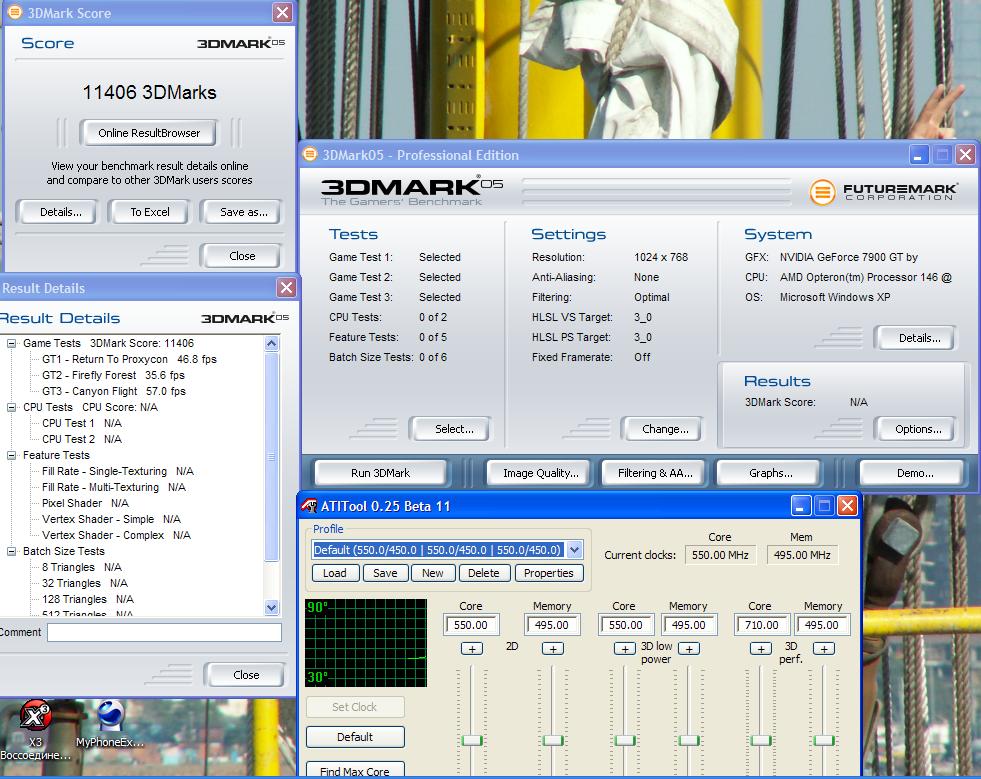Click the 3D perf Core slider handle

pos(761,741)
